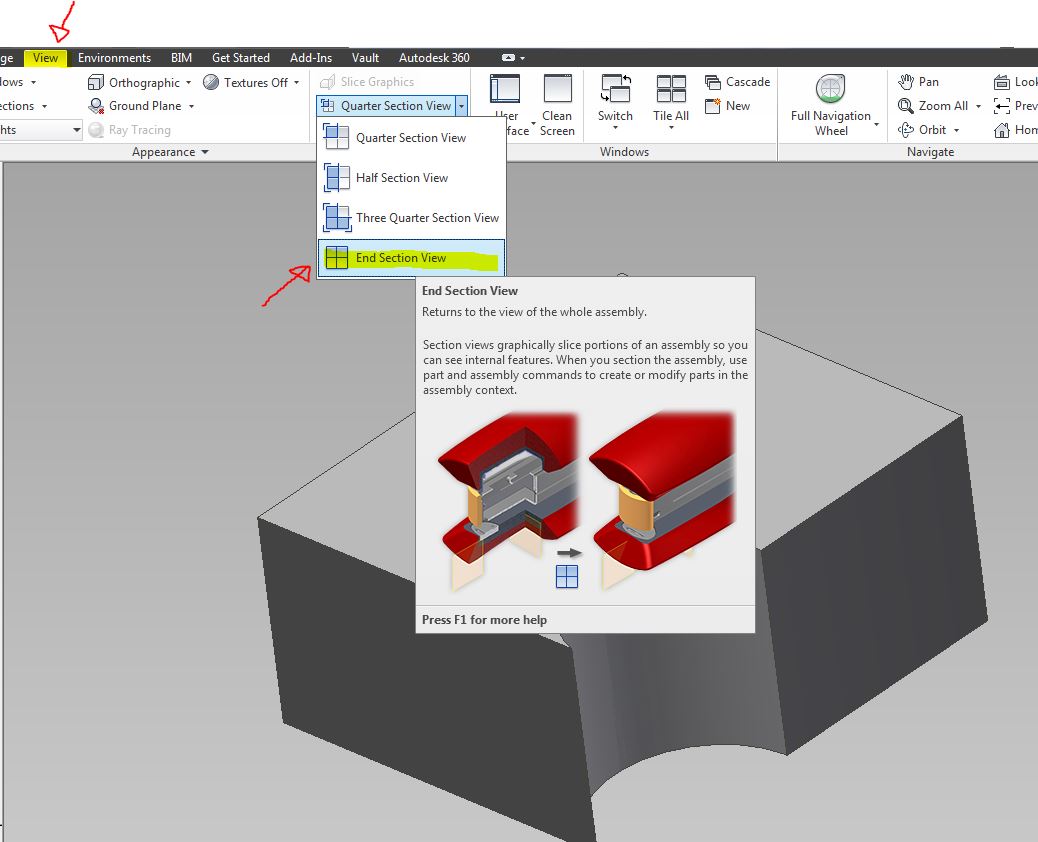Viewport: 1038px width, 842px height.
Task: Collapse the Appearance panel expander
Action: tap(203, 151)
